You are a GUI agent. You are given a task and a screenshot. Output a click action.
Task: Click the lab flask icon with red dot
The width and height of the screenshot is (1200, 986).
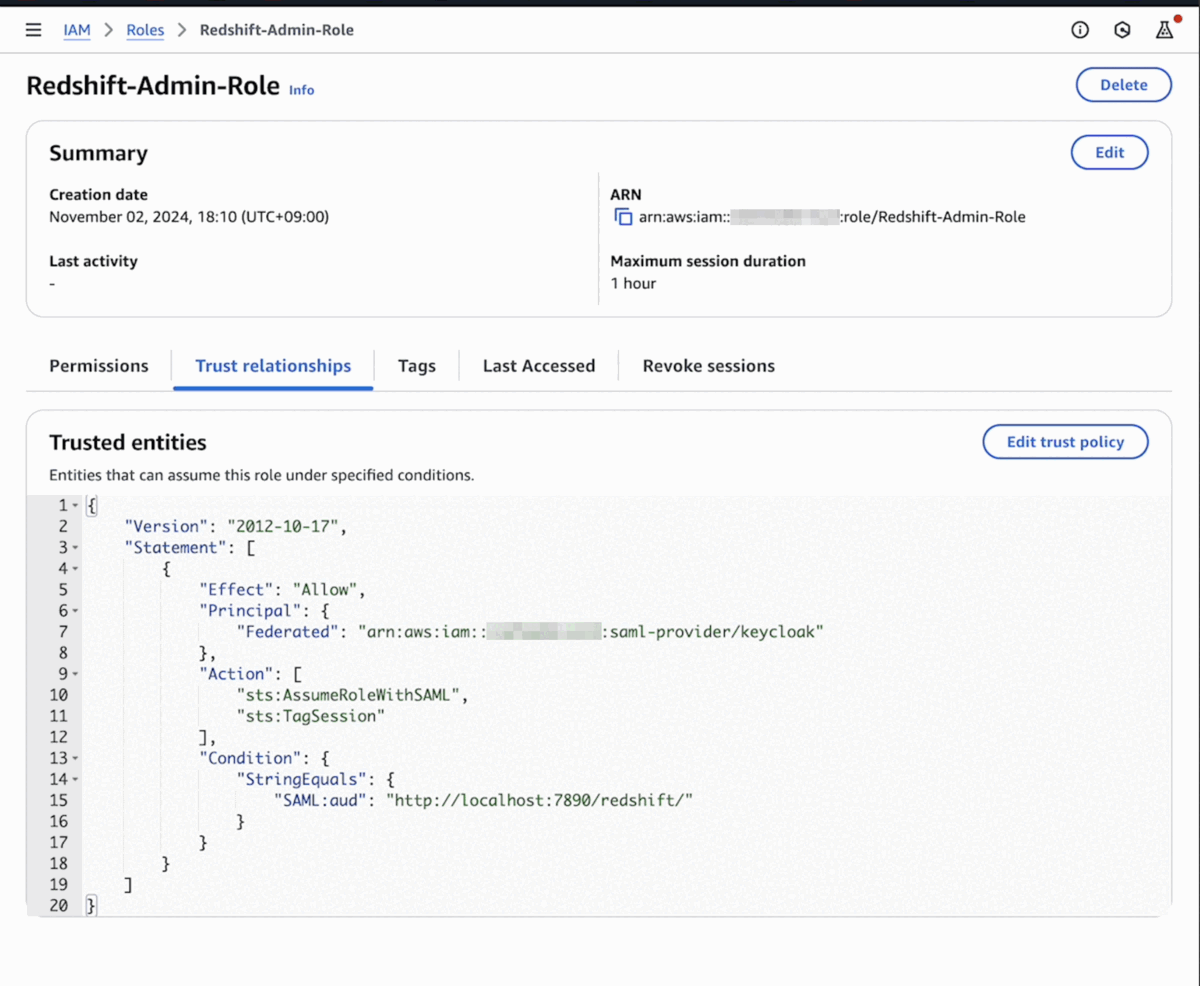(x=1164, y=29)
